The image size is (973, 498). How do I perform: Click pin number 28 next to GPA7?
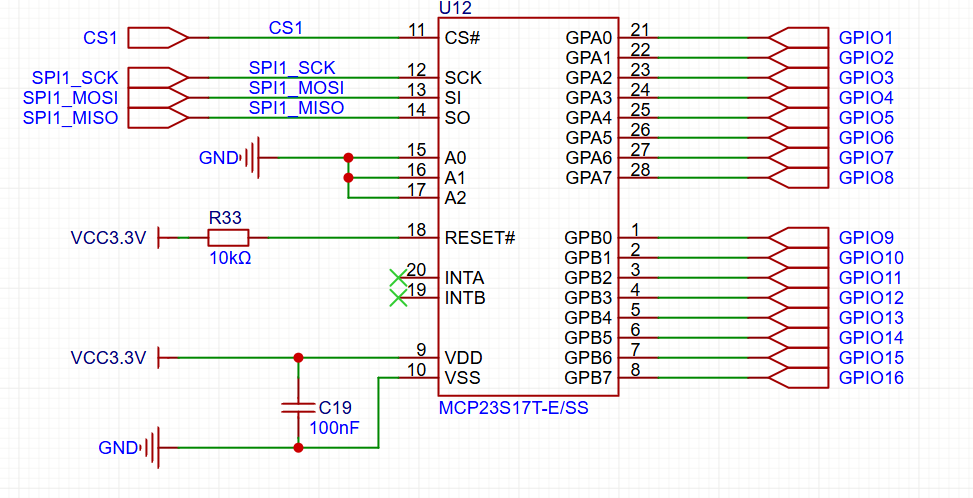click(640, 170)
